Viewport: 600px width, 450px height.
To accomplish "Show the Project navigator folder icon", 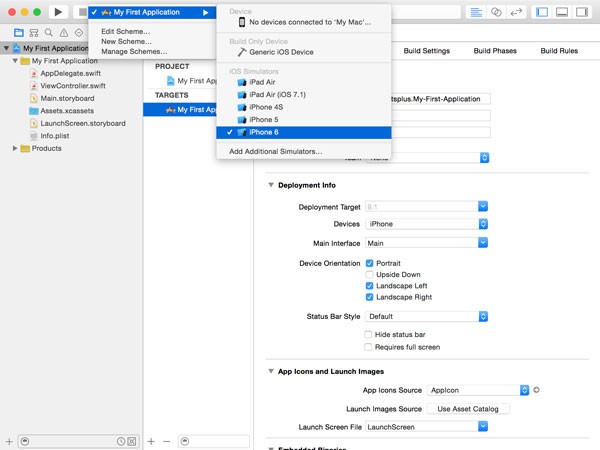I will point(19,33).
